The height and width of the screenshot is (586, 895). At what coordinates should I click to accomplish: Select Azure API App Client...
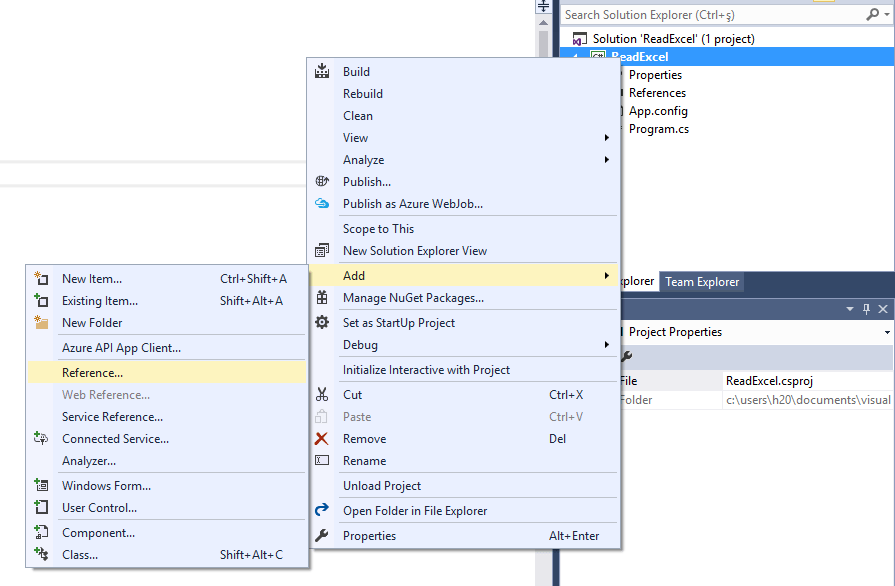(167, 347)
